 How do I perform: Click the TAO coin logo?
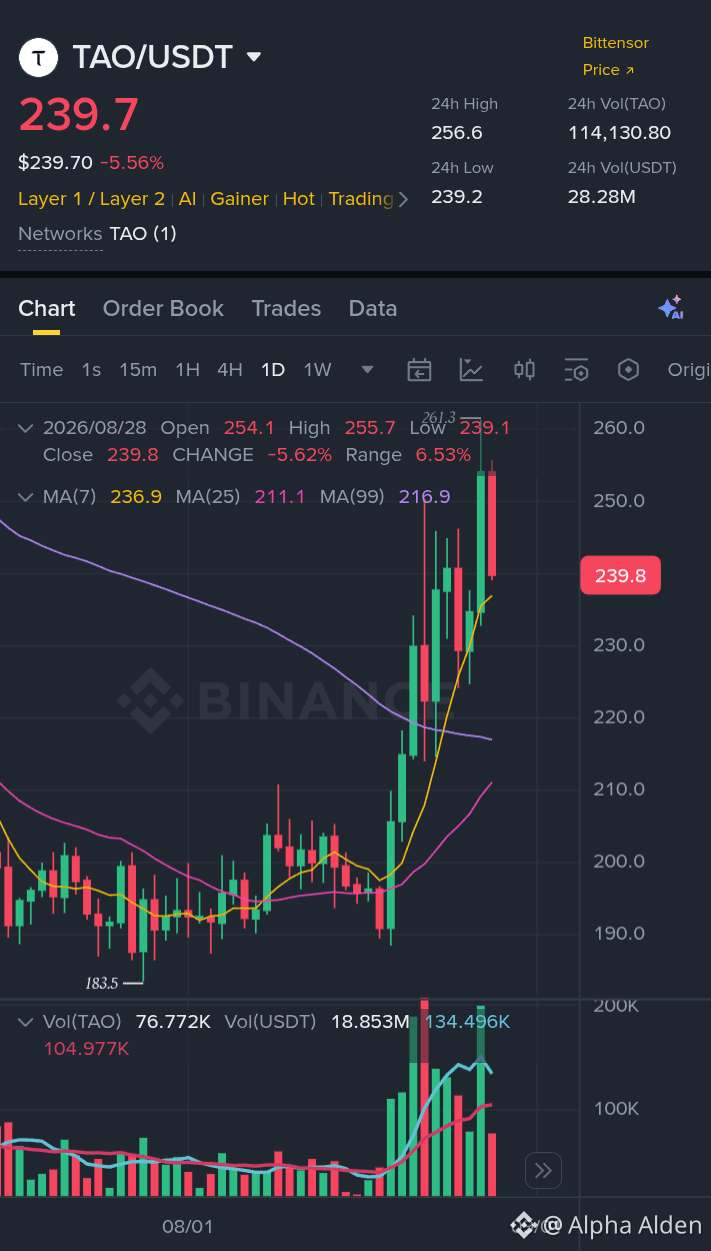[39, 58]
